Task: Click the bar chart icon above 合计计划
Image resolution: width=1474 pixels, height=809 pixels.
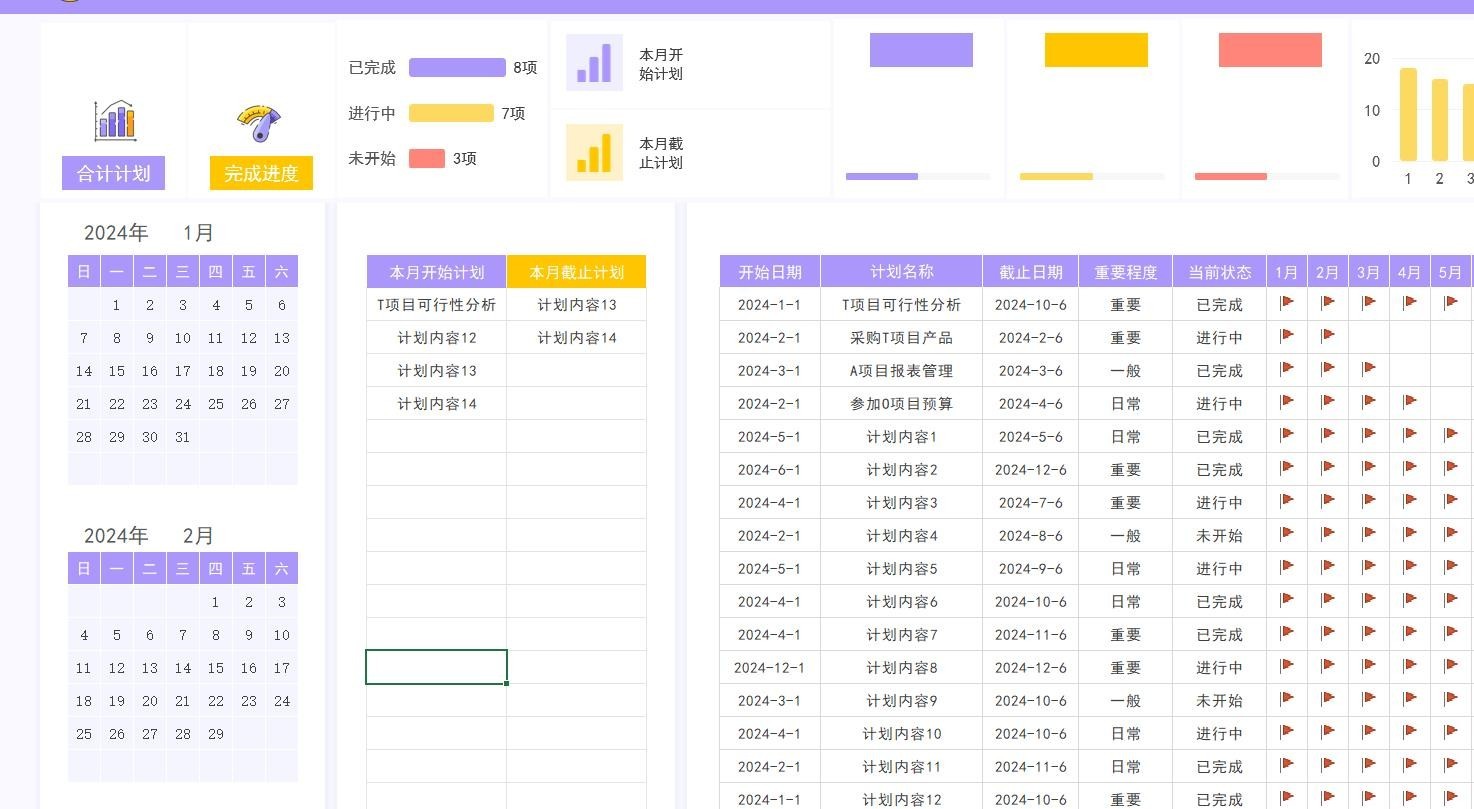Action: [115, 120]
